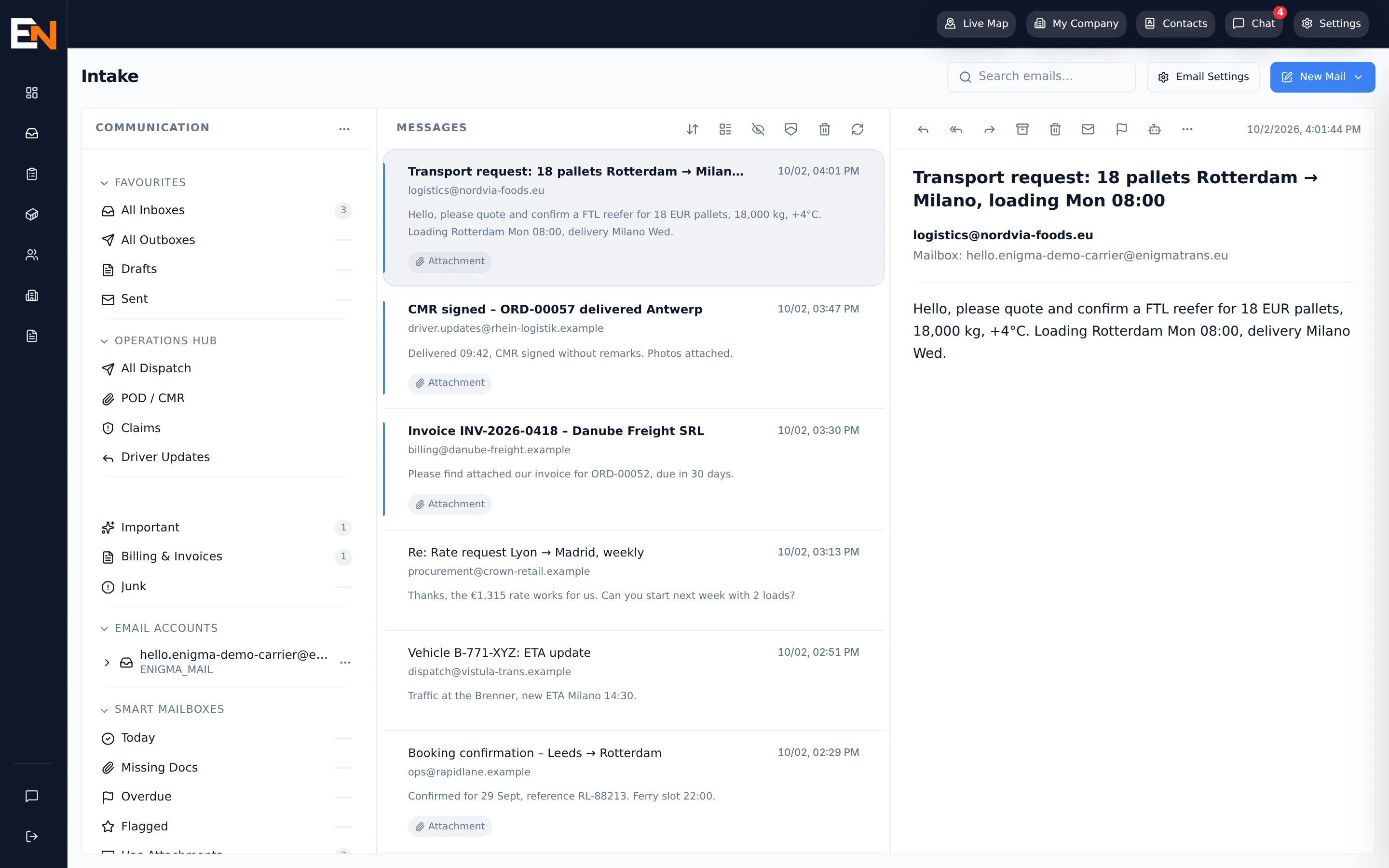Viewport: 1389px width, 868px height.
Task: Click the logout icon in sidebar
Action: (32, 837)
